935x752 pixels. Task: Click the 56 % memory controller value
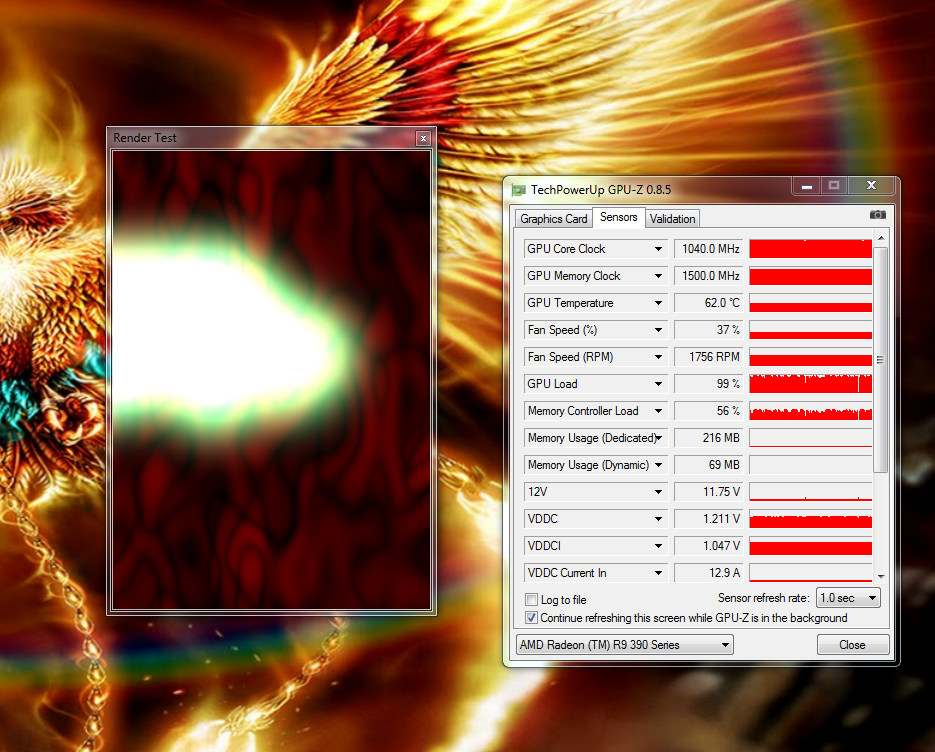coord(709,411)
